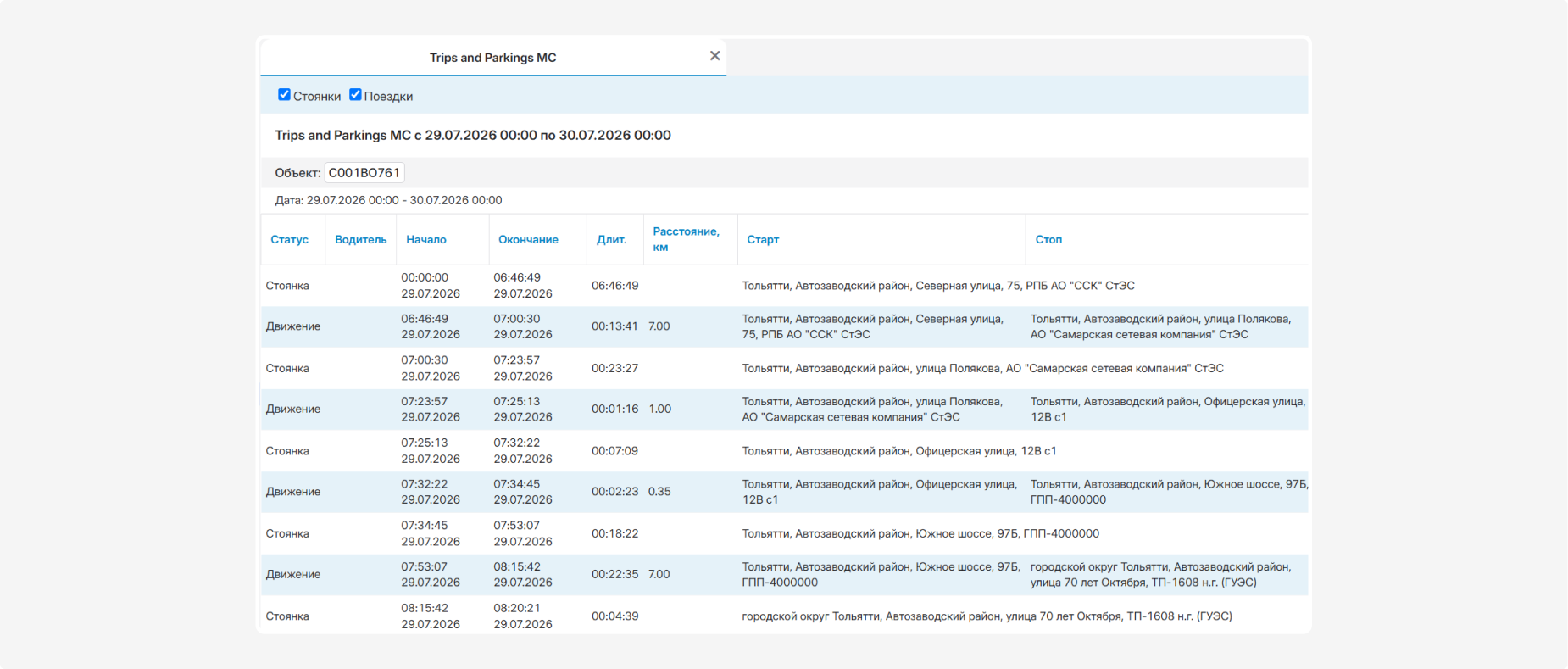1568x669 pixels.
Task: Select the Движение row starting 06:46:49
Action: (x=784, y=326)
